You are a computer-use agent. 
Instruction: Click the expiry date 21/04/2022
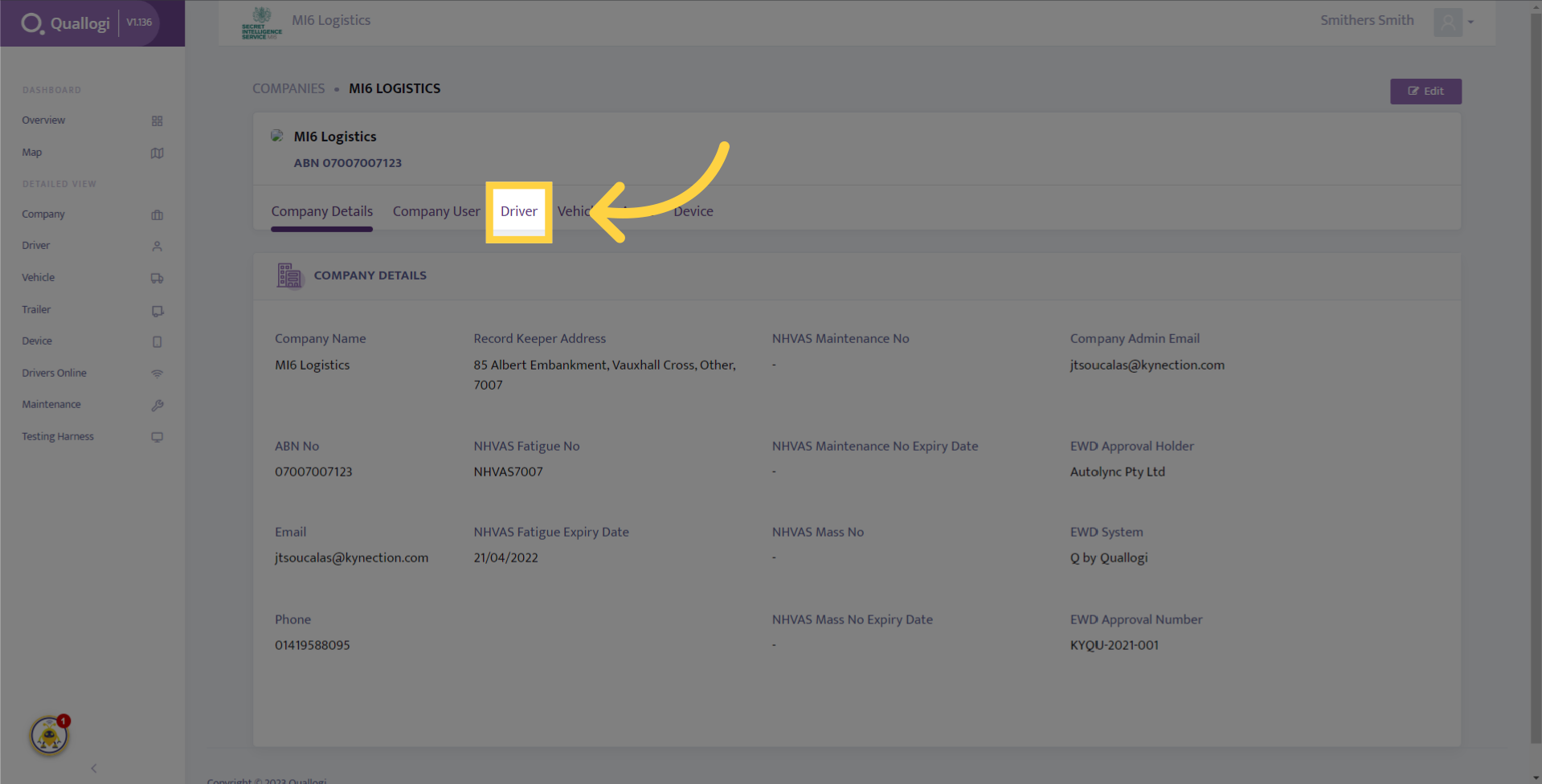(505, 557)
